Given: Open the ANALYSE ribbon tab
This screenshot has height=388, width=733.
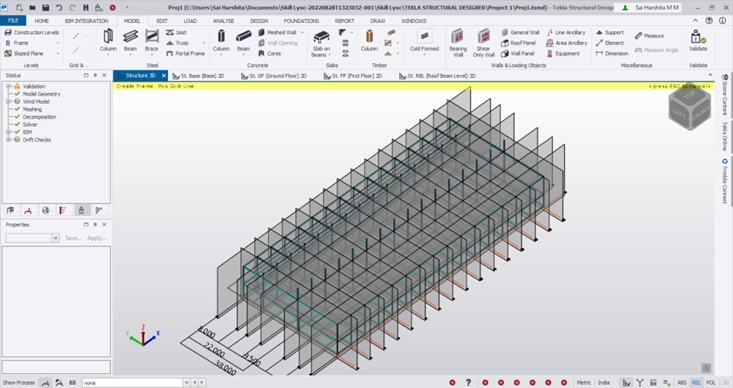Looking at the screenshot, I should (x=223, y=21).
